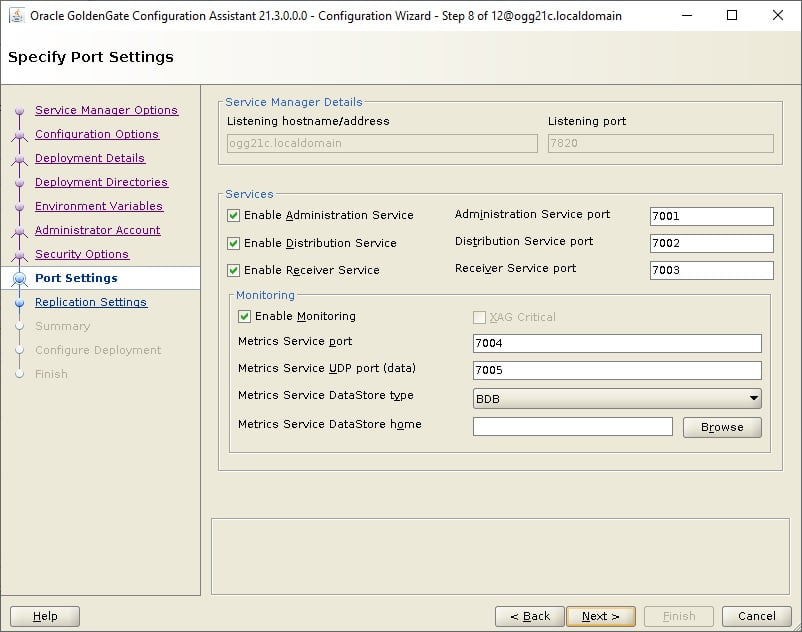Go to Administrator Account step
Image resolution: width=802 pixels, height=632 pixels.
tap(98, 230)
